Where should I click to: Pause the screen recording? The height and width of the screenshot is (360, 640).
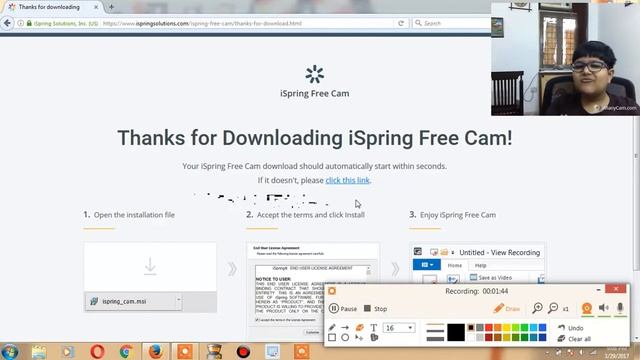[x=343, y=309]
